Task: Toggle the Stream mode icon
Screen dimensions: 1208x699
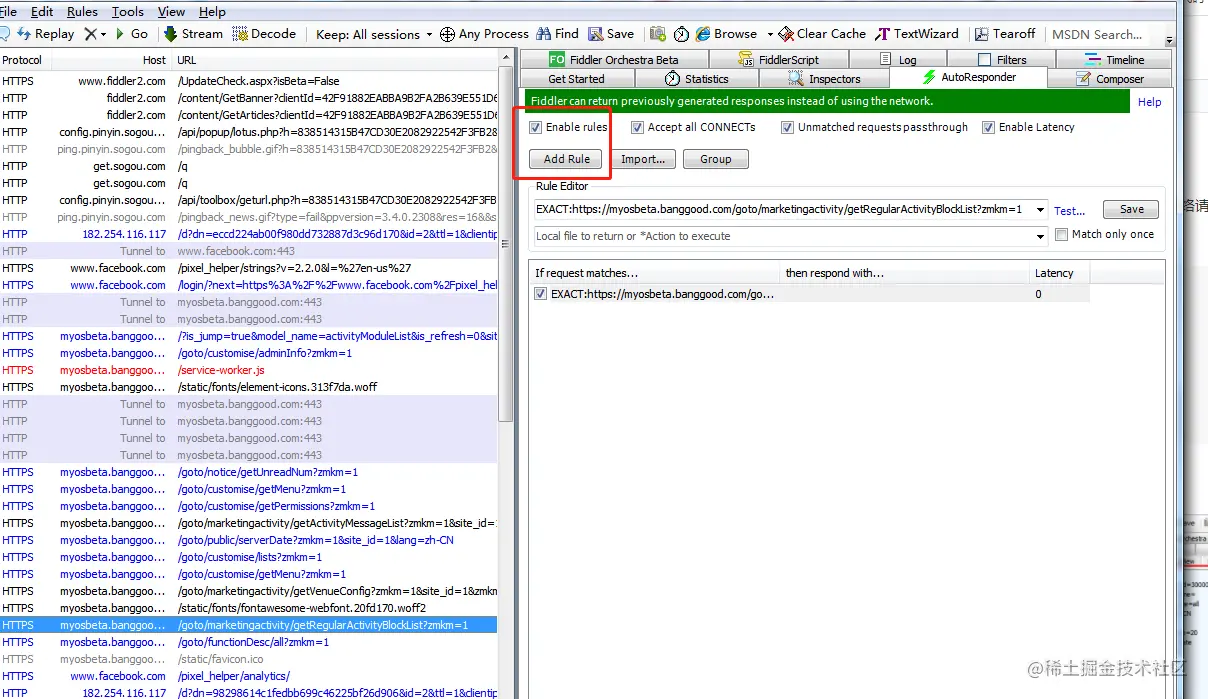Action: coord(171,34)
